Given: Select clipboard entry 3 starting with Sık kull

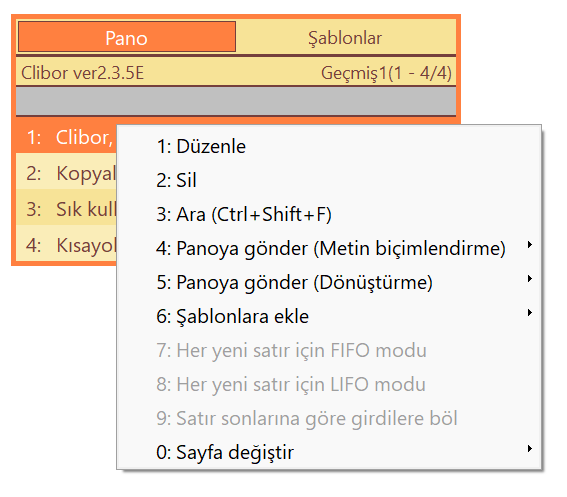Looking at the screenshot, I should (x=67, y=209).
